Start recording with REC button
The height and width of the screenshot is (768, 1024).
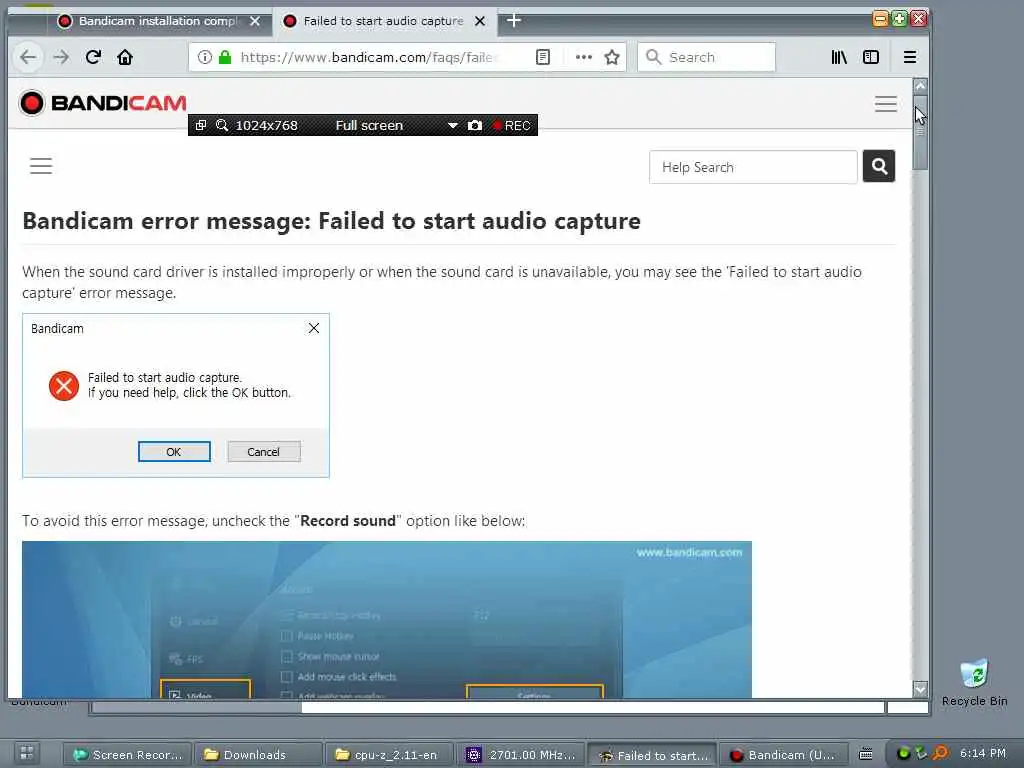[x=512, y=125]
